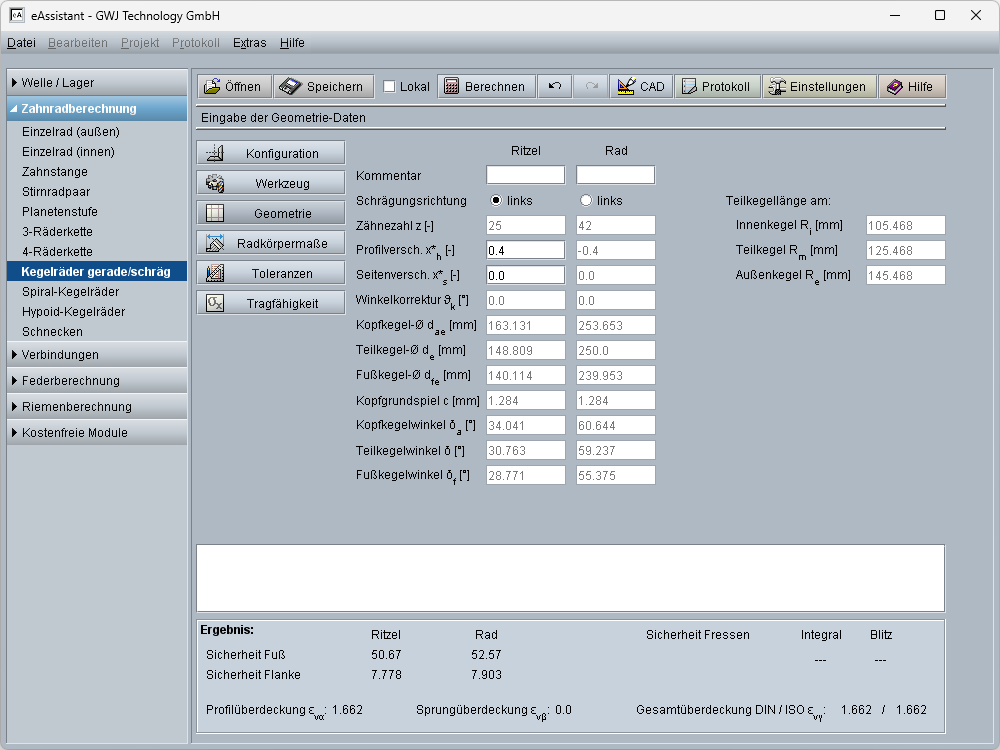Click the Ritzel Profilversch. input field

[x=525, y=251]
